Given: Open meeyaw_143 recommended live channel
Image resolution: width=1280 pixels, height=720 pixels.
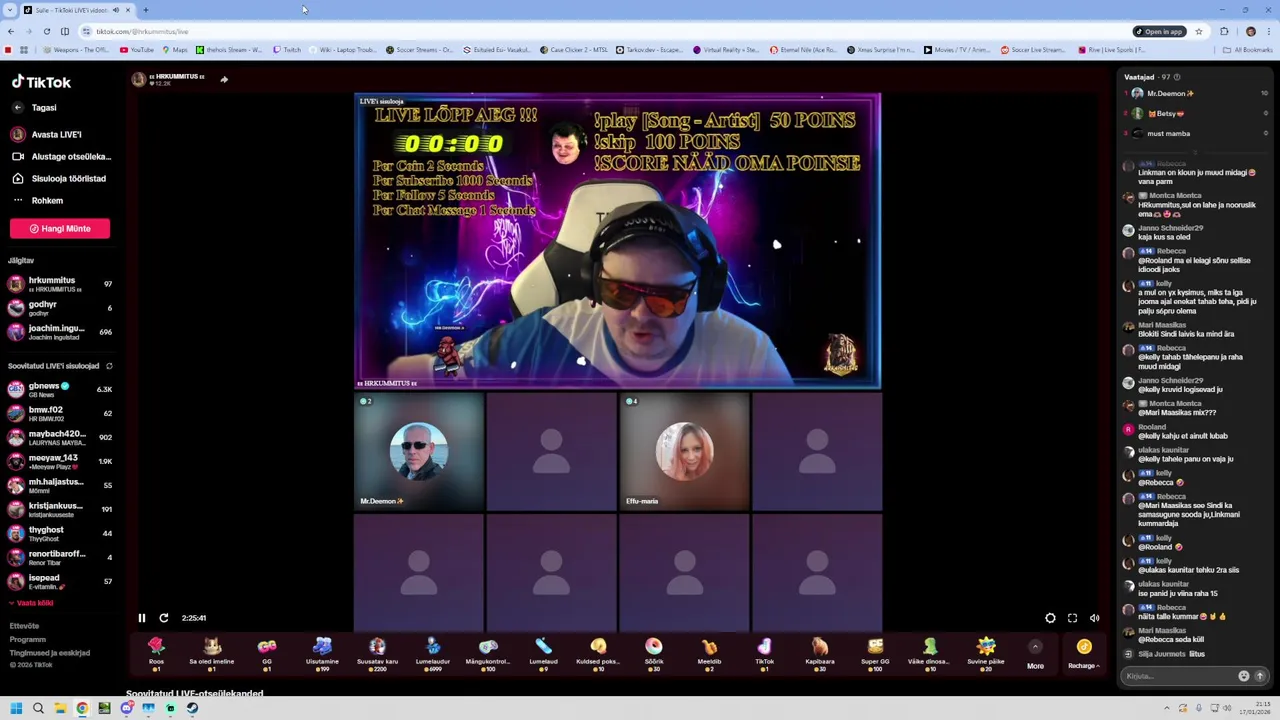Looking at the screenshot, I should tap(60, 461).
